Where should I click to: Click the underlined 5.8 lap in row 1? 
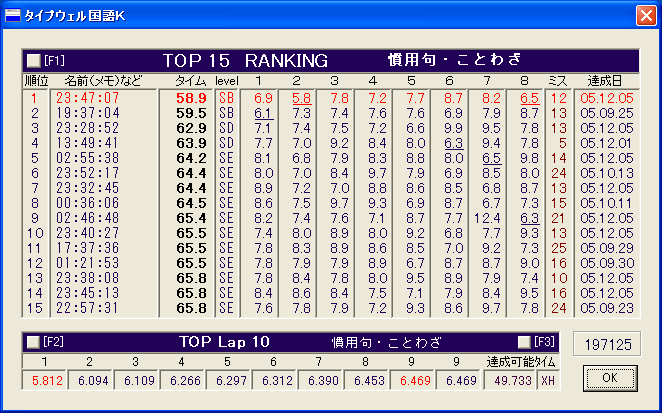(301, 98)
